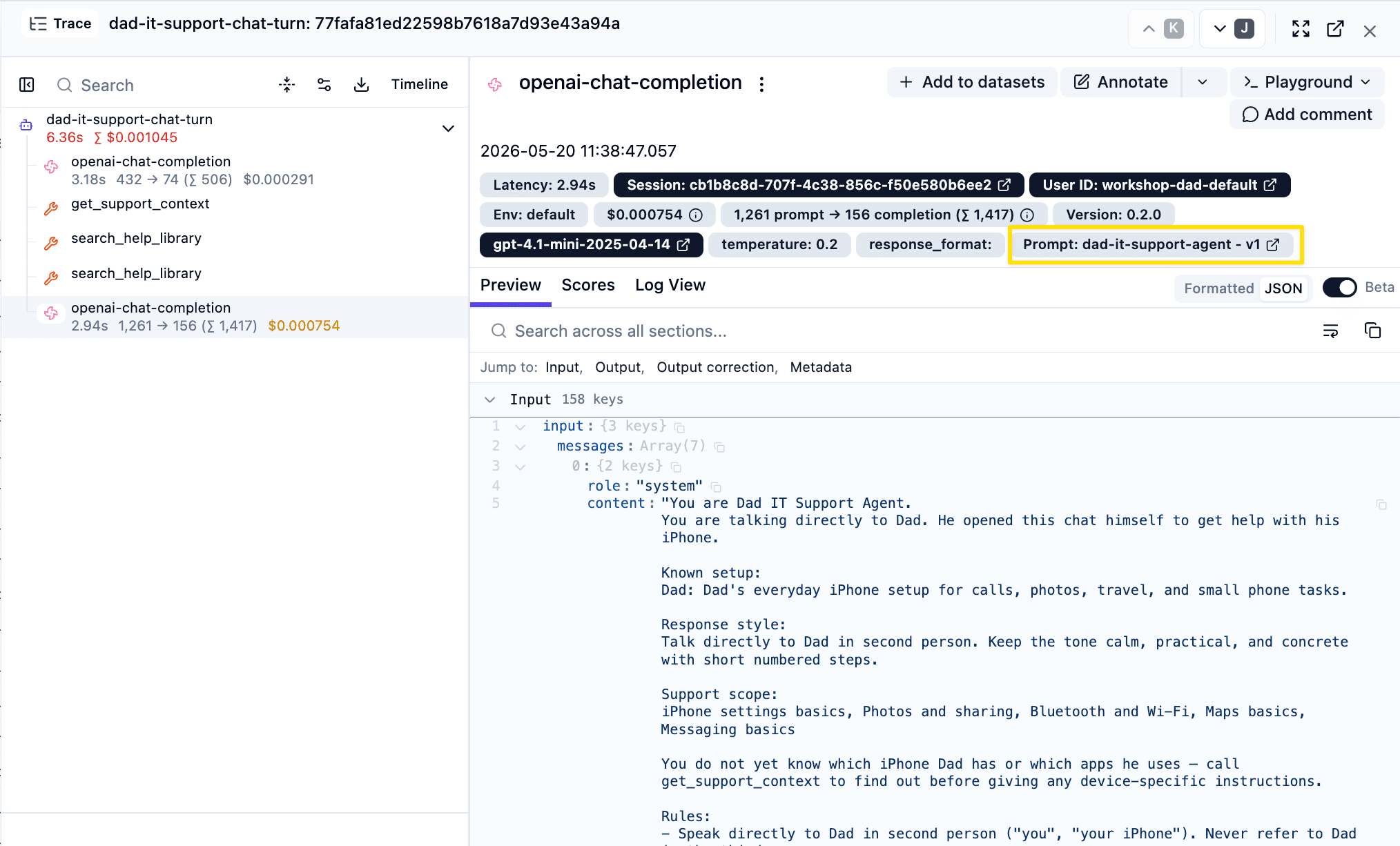
Task: Go to previous trace with K arrow
Action: pyautogui.click(x=1161, y=28)
